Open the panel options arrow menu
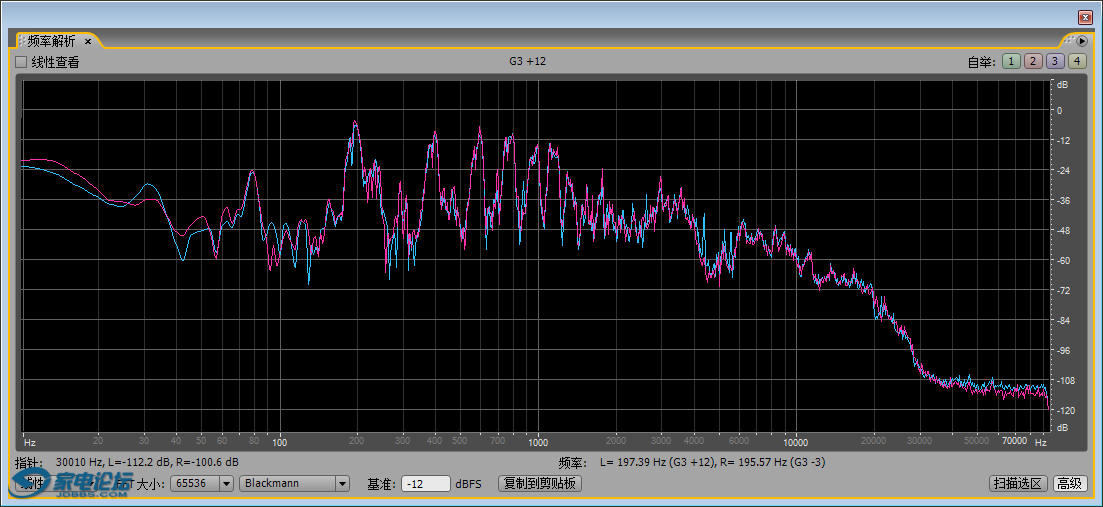Image resolution: width=1103 pixels, height=507 pixels. (x=1082, y=41)
